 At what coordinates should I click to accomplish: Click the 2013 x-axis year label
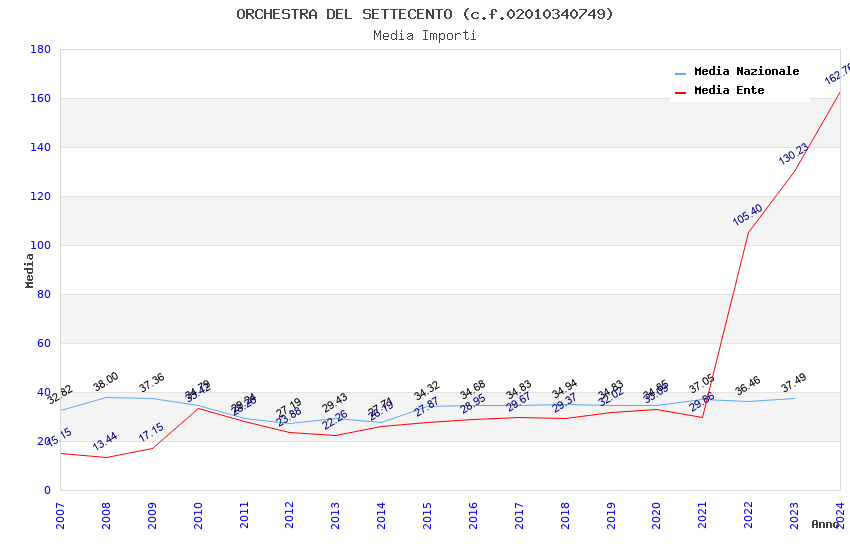click(336, 515)
